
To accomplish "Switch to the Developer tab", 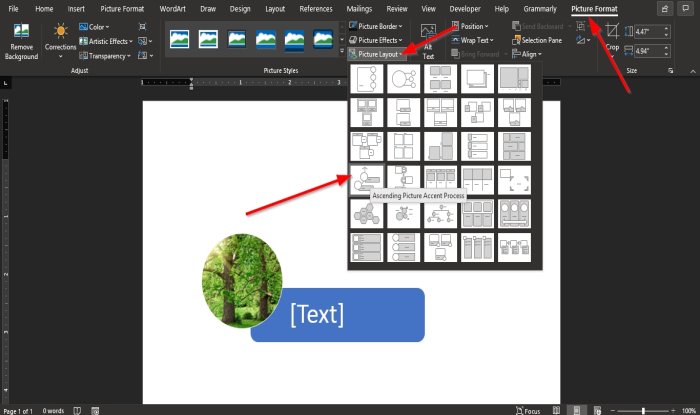I will click(465, 8).
